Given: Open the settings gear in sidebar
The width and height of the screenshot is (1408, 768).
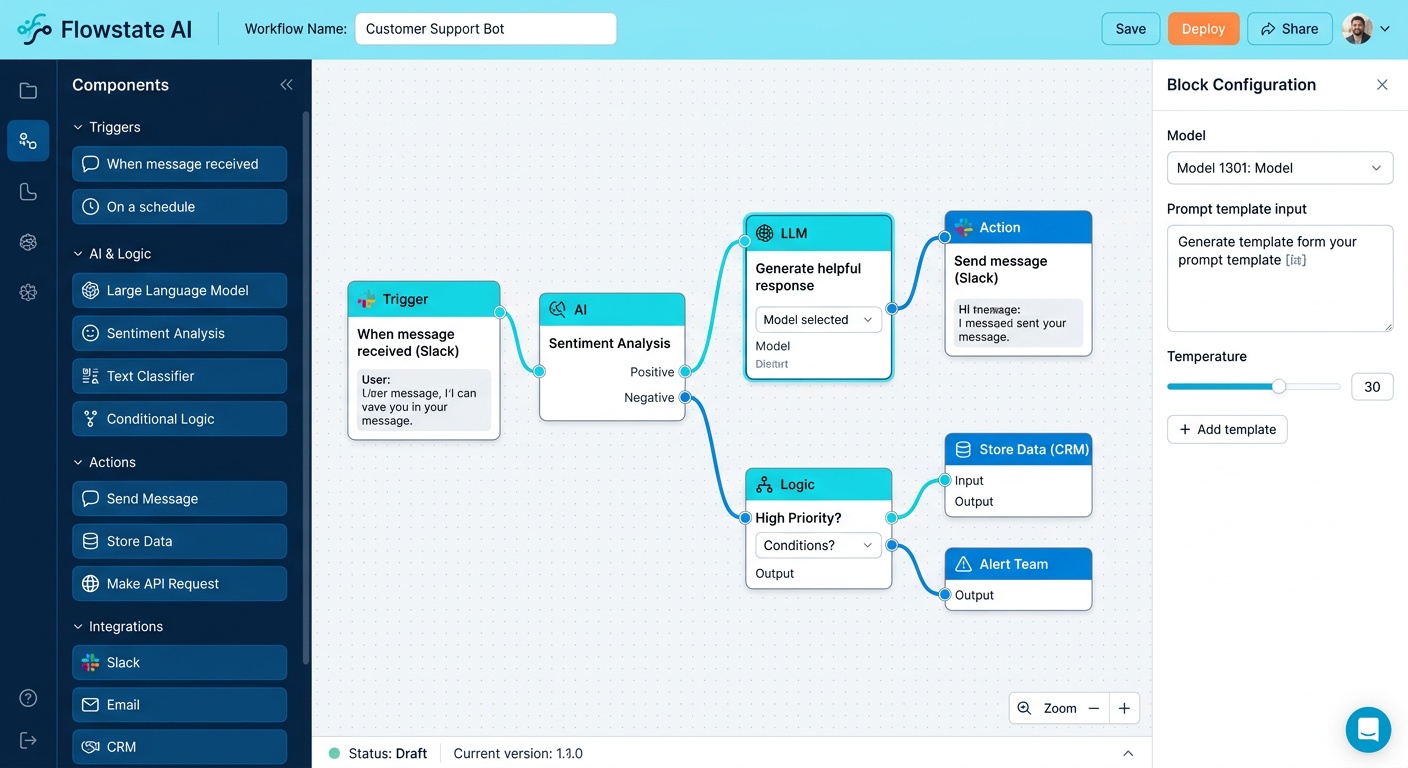Looking at the screenshot, I should click(x=28, y=292).
